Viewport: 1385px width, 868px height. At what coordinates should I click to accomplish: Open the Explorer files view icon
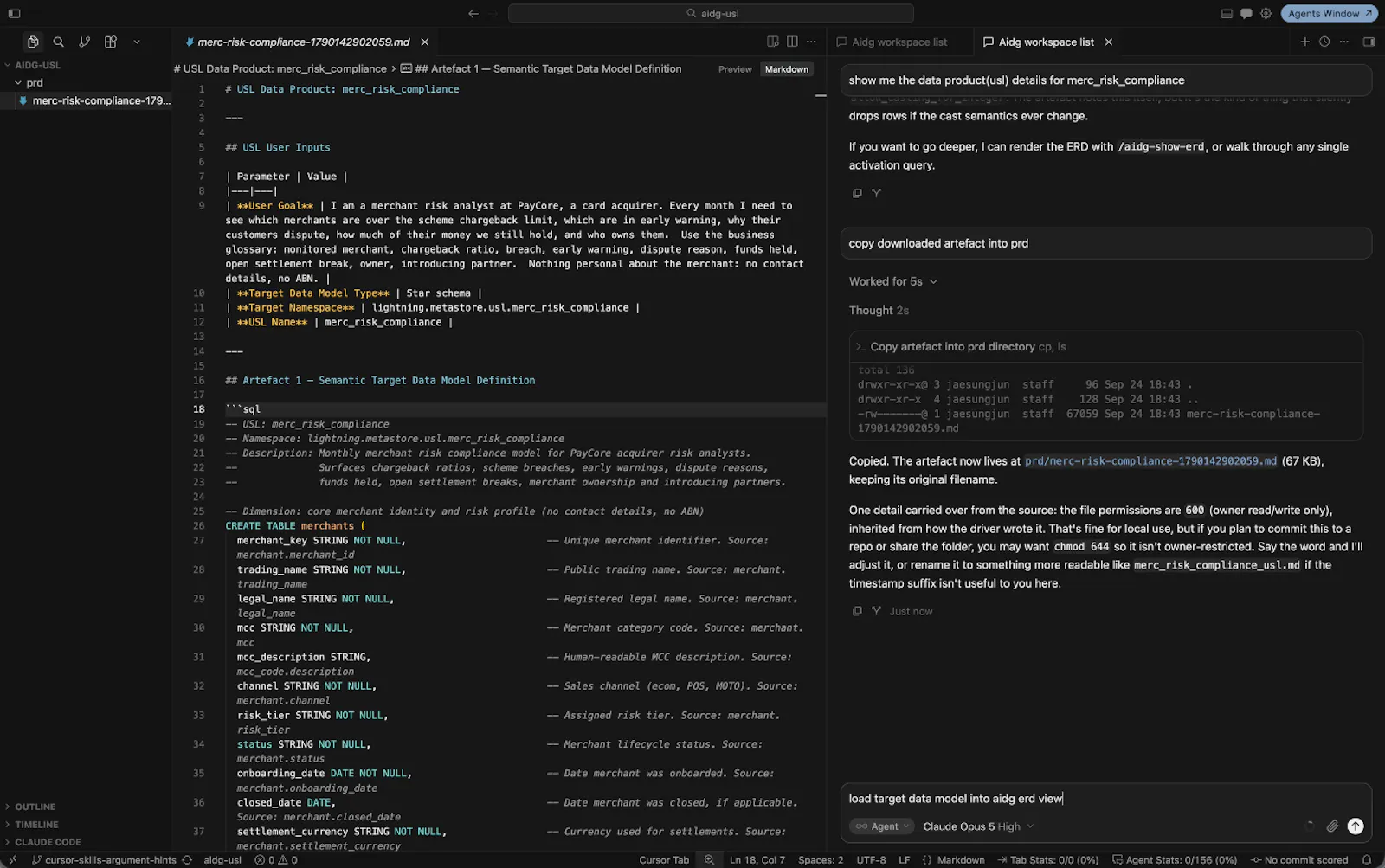[32, 42]
